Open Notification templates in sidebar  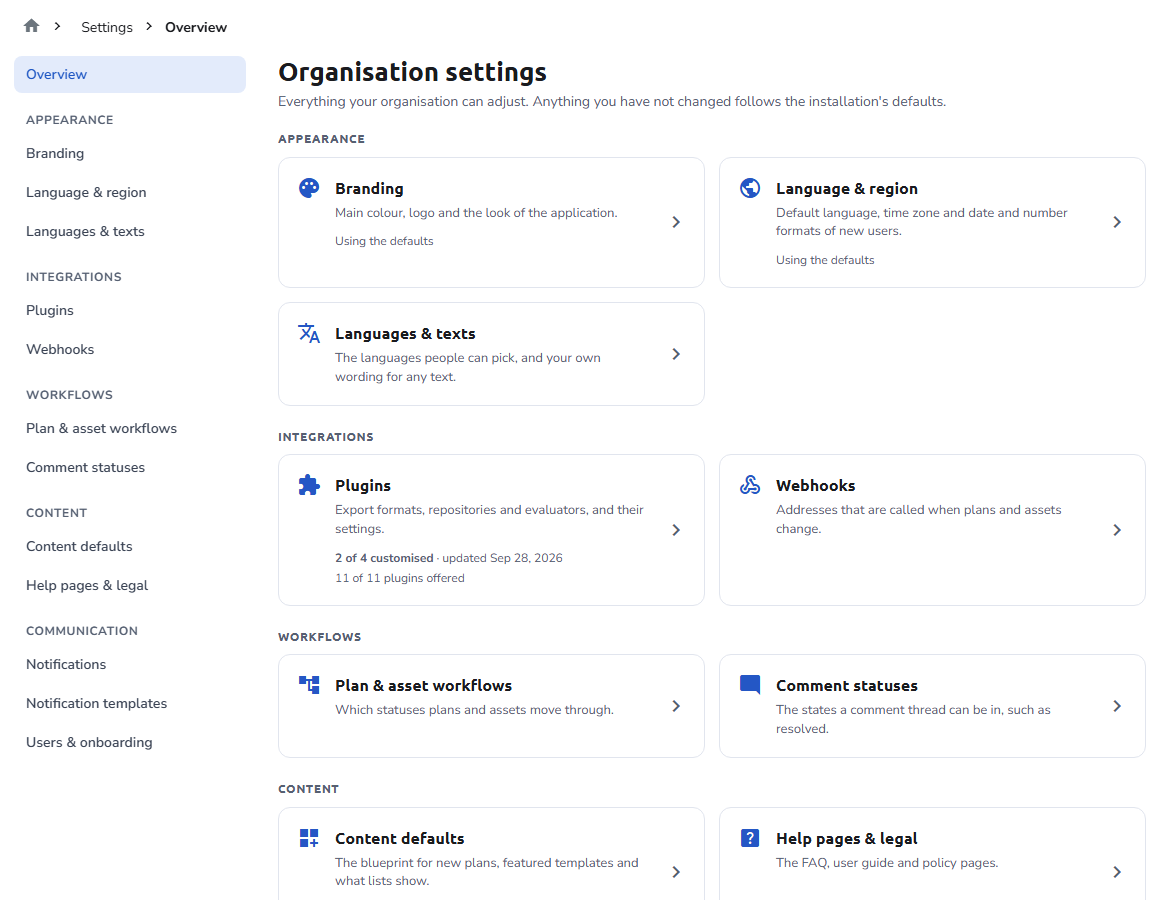pos(129,703)
